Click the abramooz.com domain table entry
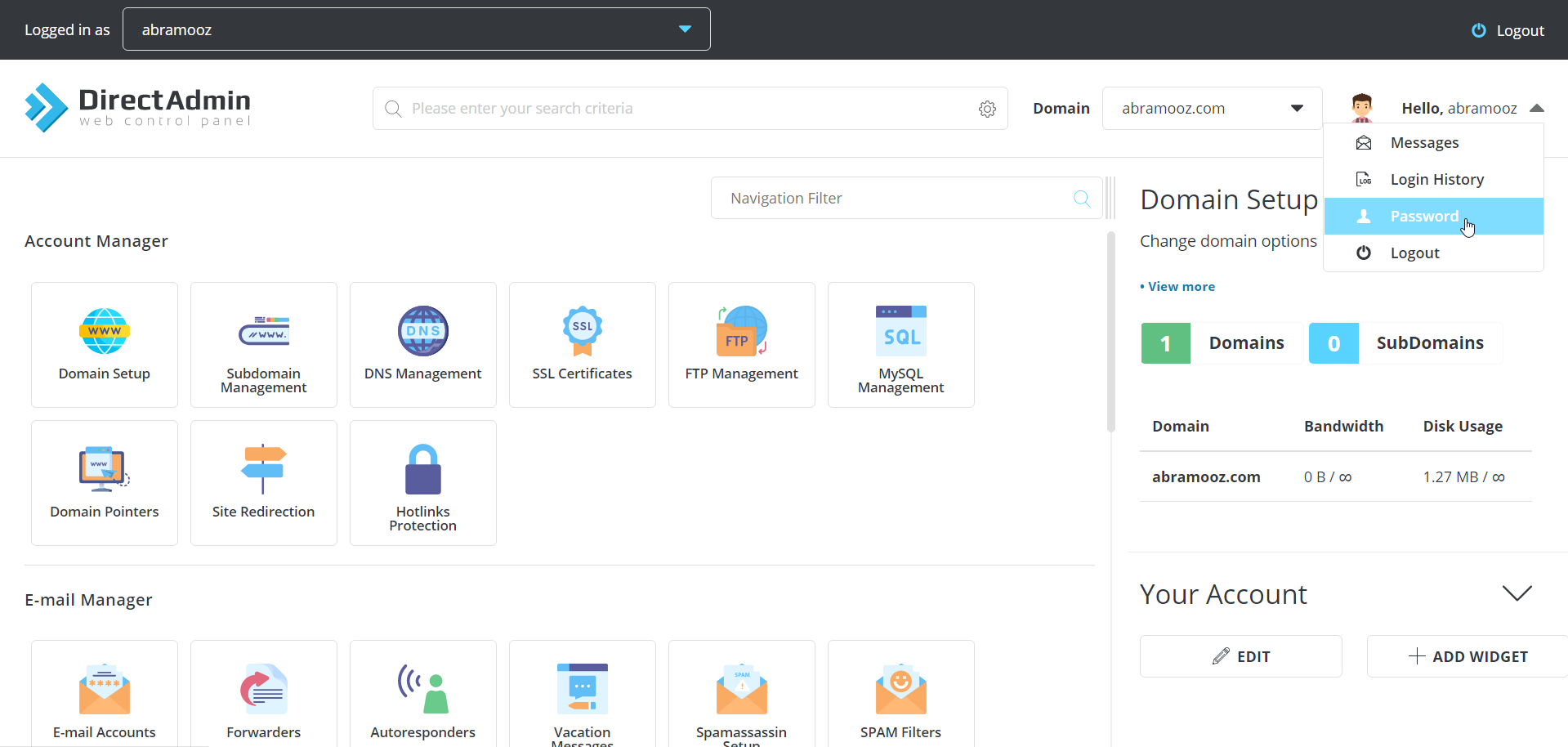Screen dimensions: 1568x747 [x=1206, y=476]
